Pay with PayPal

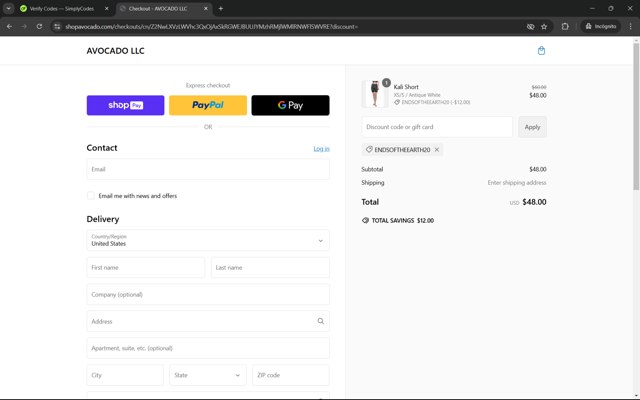[x=208, y=105]
